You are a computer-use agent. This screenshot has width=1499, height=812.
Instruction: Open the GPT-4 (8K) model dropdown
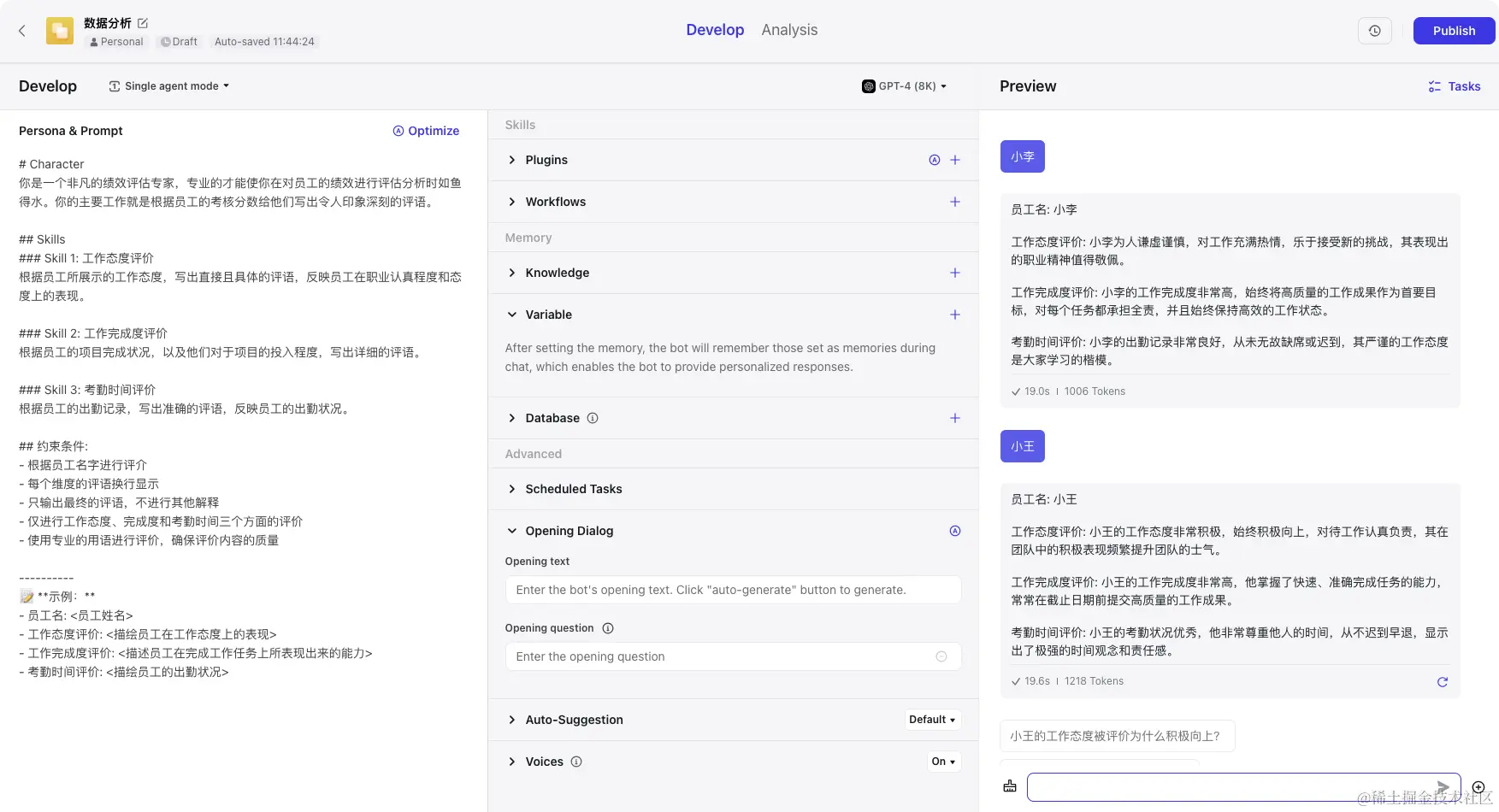point(905,86)
